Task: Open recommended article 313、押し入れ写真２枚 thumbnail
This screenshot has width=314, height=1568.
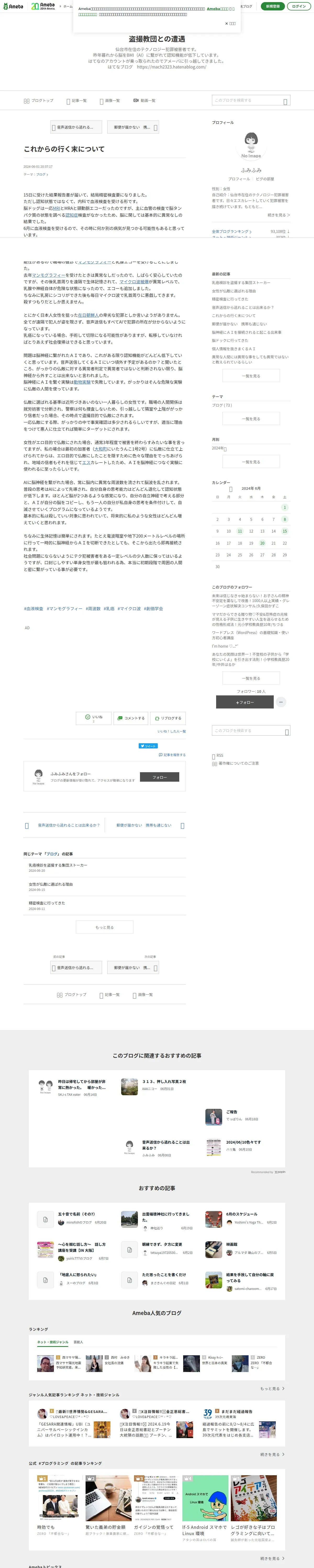Action: (x=129, y=1087)
